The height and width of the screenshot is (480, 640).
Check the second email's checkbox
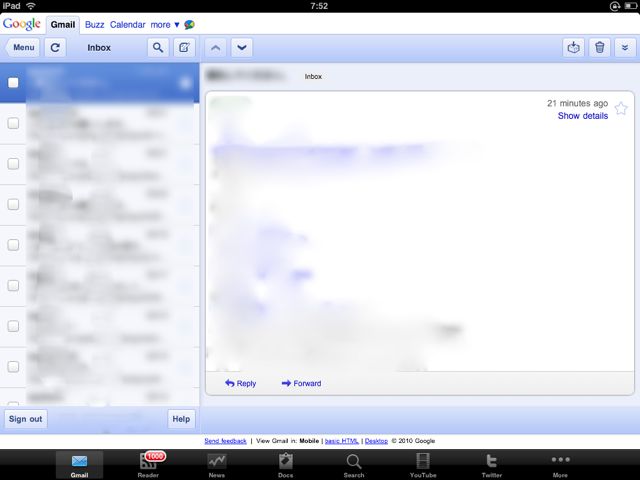click(13, 123)
